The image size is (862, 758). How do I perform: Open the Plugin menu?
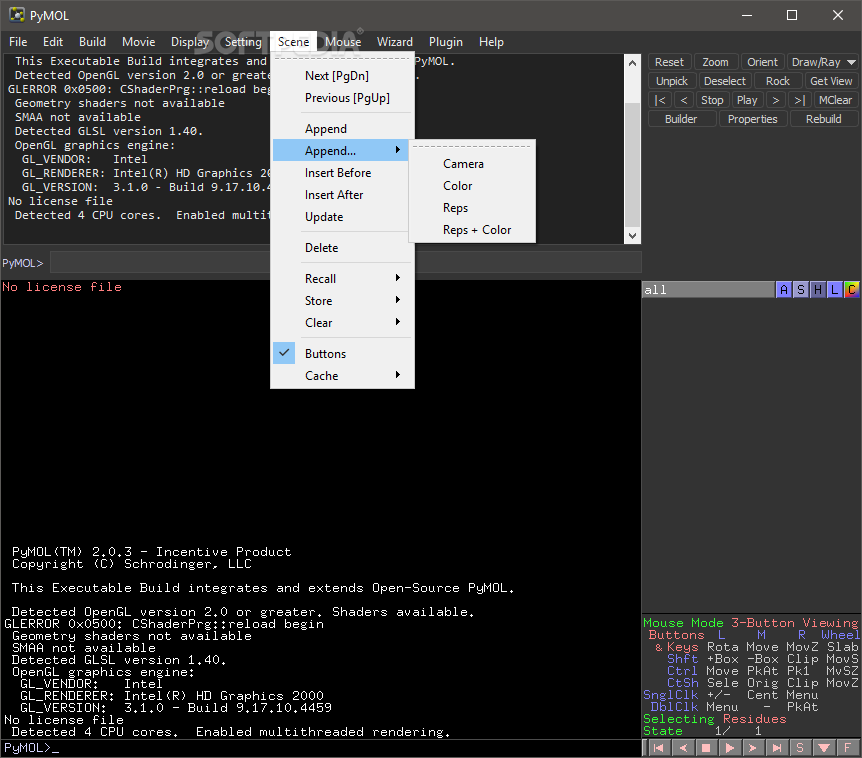[446, 42]
